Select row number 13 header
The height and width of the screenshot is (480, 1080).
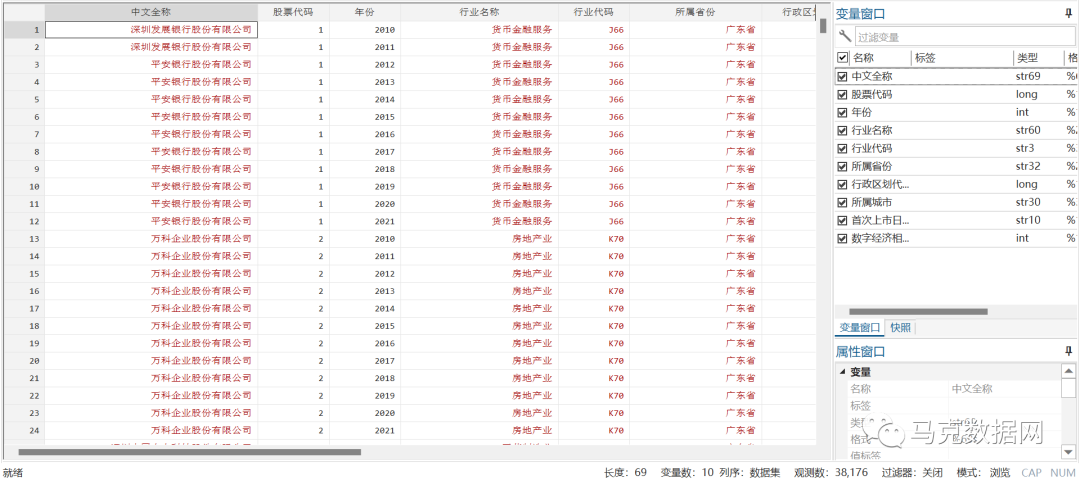(25, 238)
